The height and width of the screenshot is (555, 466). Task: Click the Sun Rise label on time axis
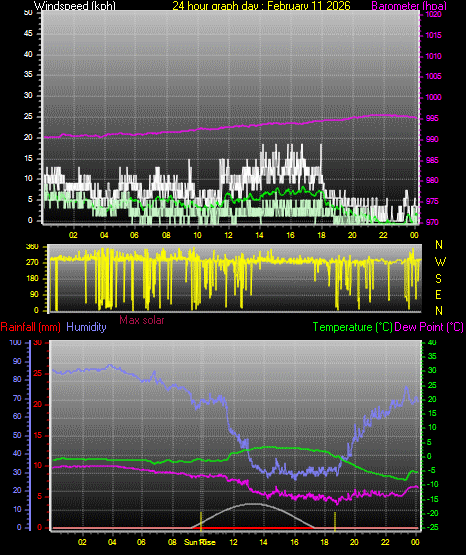click(200, 542)
